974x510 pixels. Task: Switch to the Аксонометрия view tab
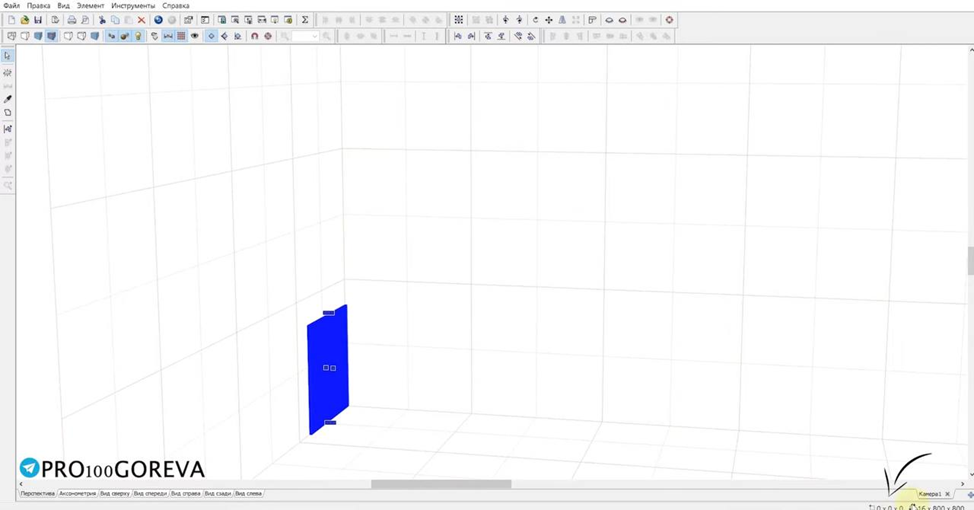pos(78,494)
